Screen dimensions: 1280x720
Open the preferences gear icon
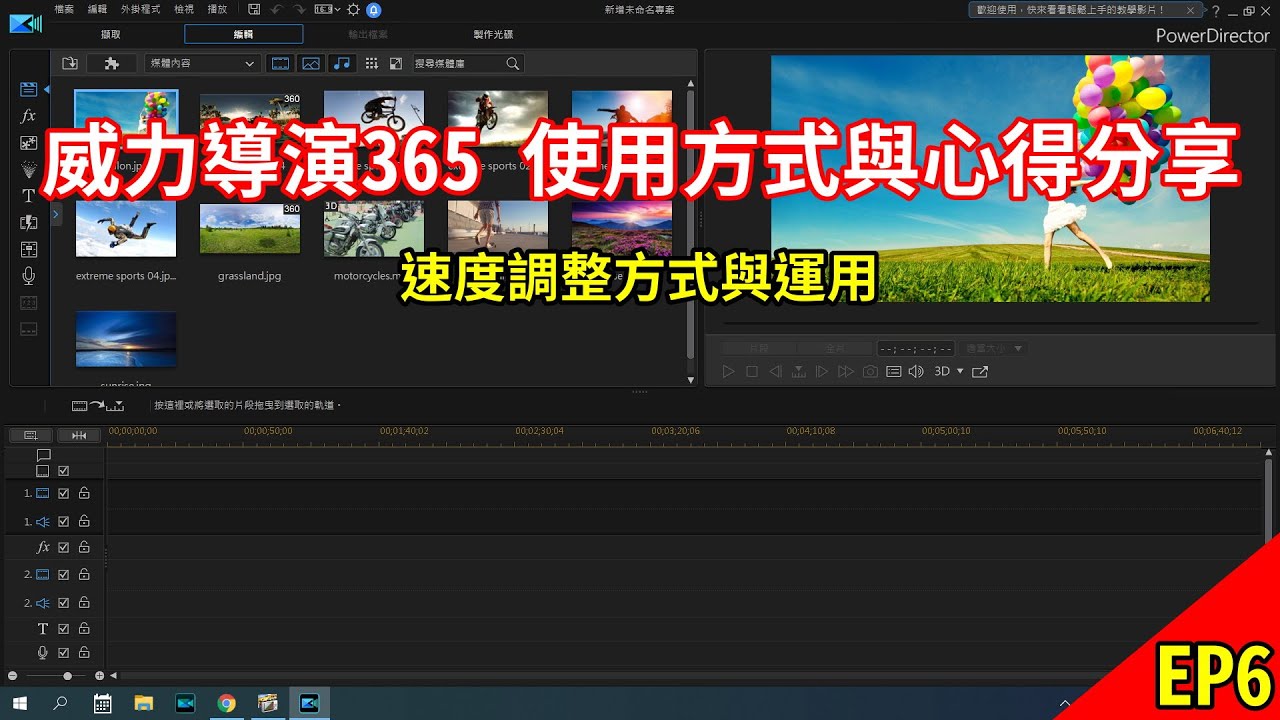pyautogui.click(x=353, y=9)
